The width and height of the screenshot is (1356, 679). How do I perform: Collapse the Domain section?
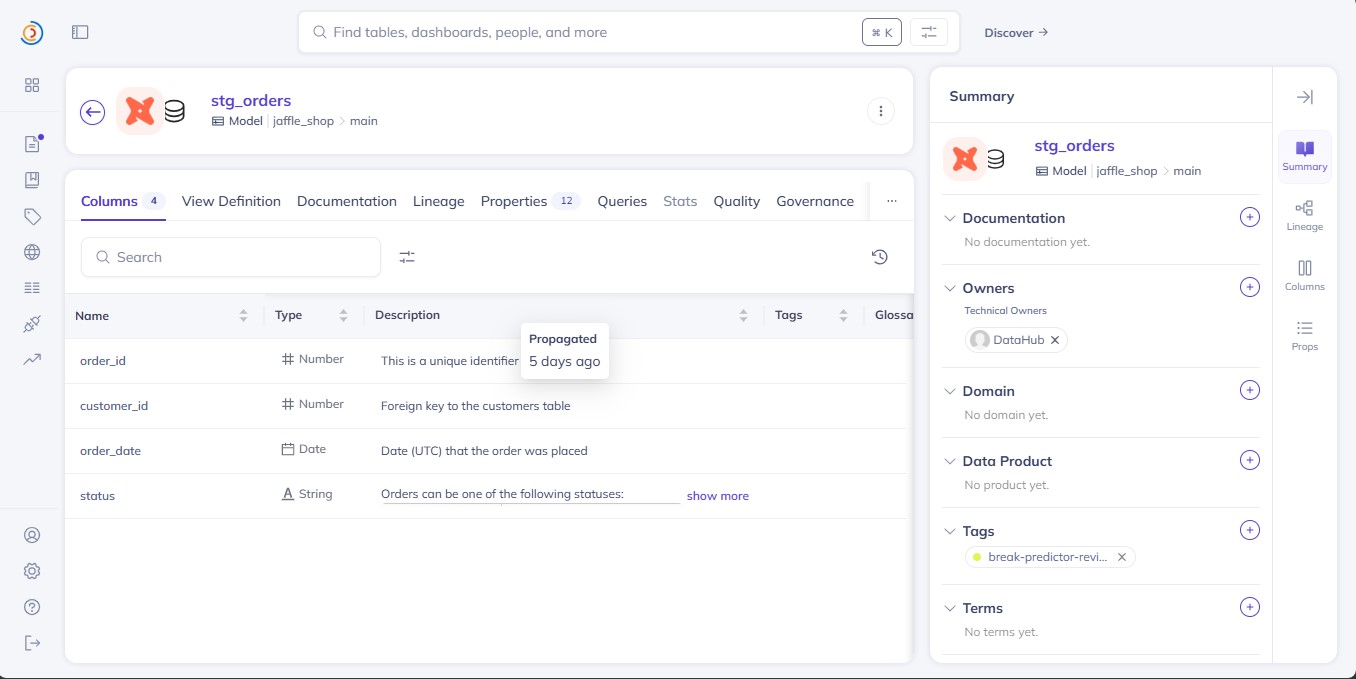(950, 391)
